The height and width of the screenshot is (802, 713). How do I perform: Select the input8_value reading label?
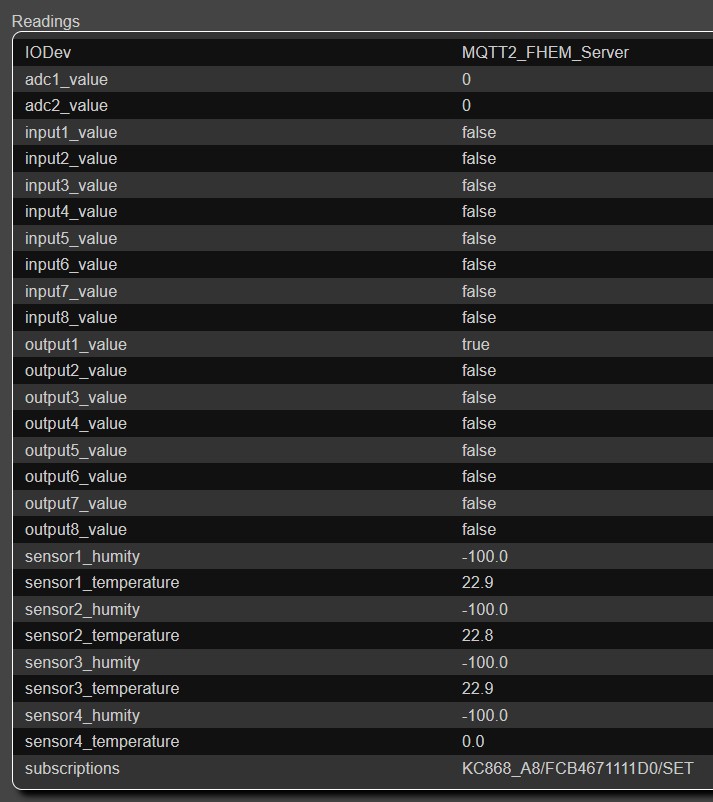[71, 317]
